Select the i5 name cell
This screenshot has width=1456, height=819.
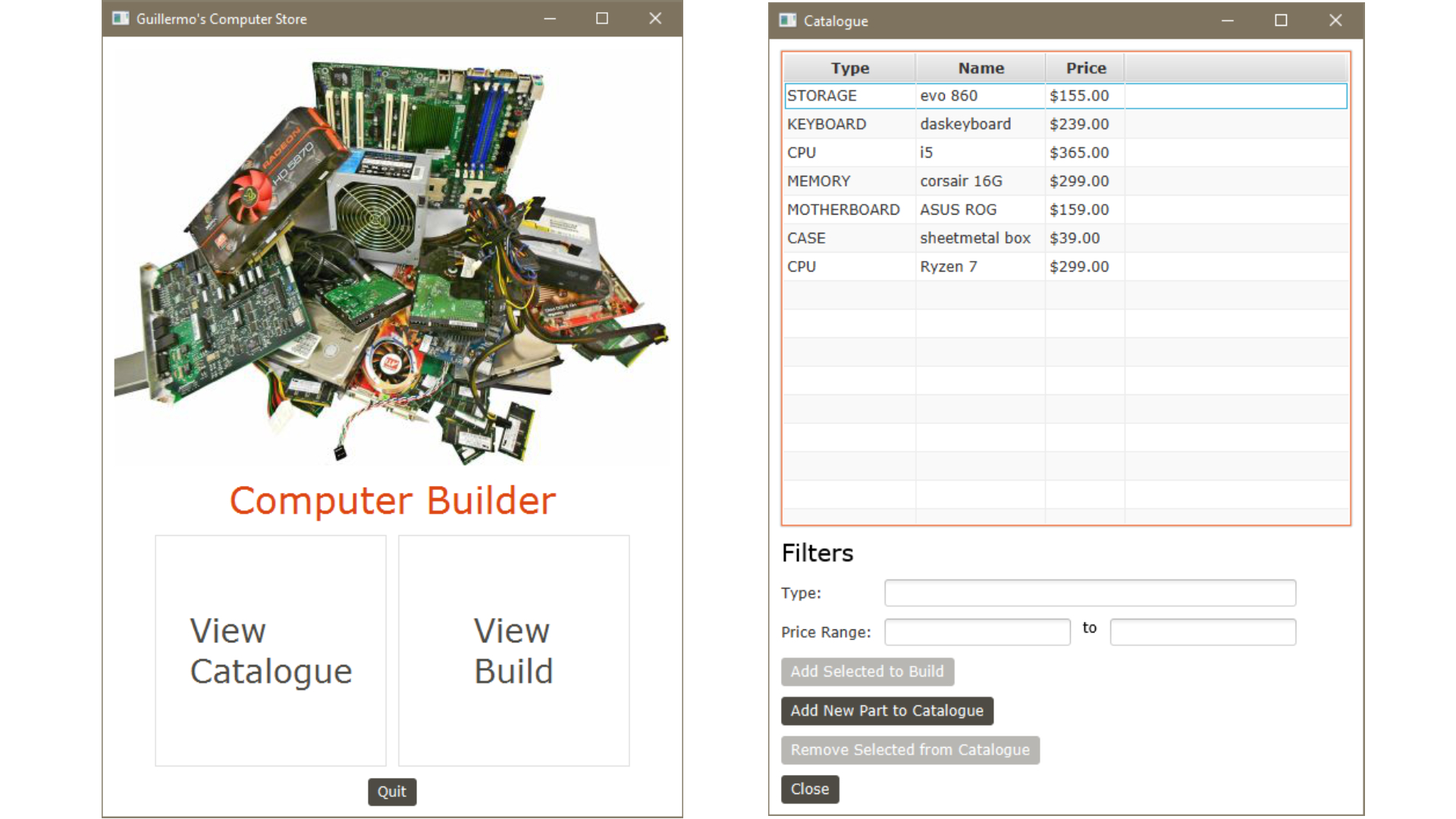point(981,152)
